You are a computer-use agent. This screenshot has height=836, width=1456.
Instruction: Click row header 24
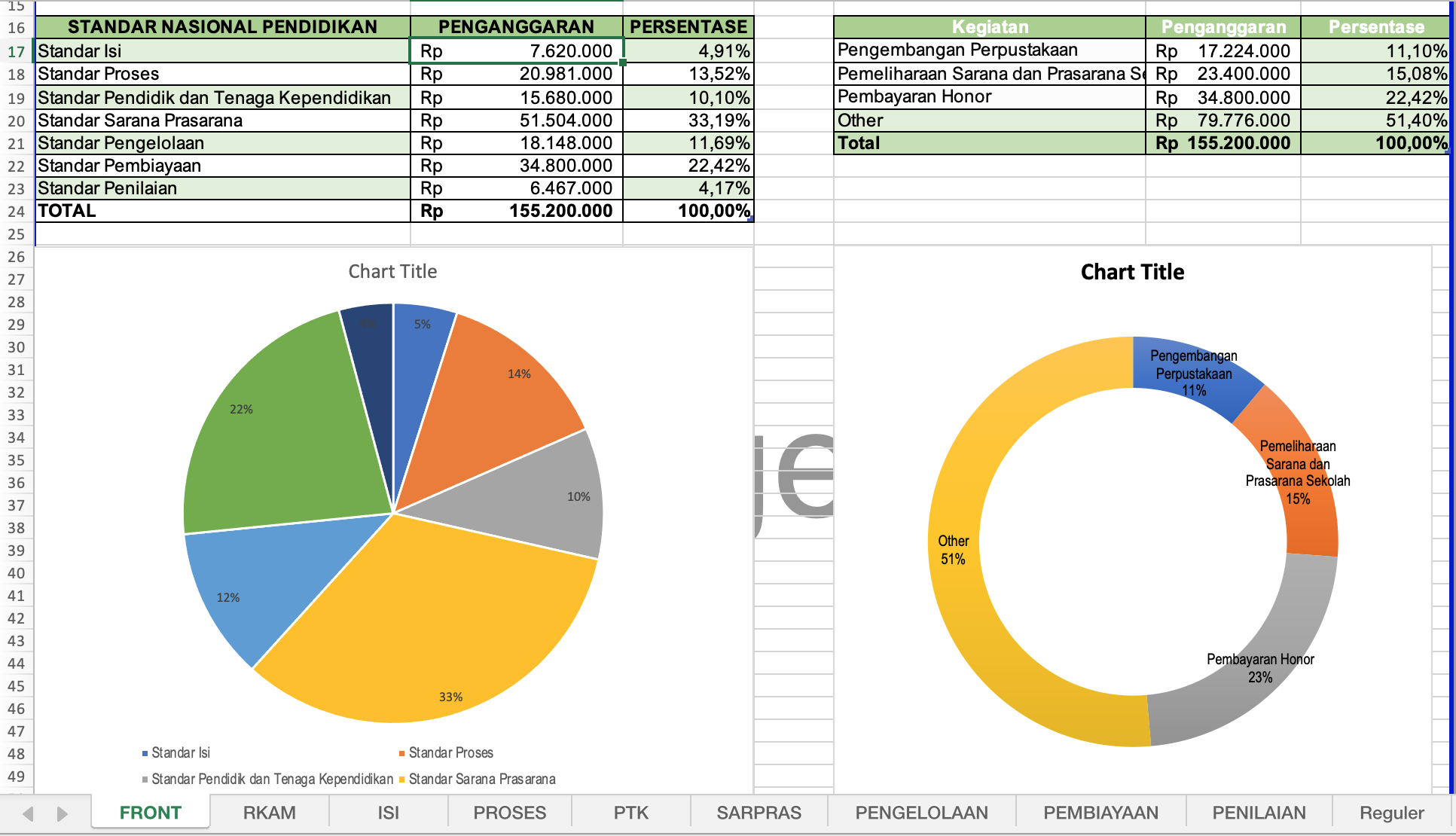[x=16, y=210]
